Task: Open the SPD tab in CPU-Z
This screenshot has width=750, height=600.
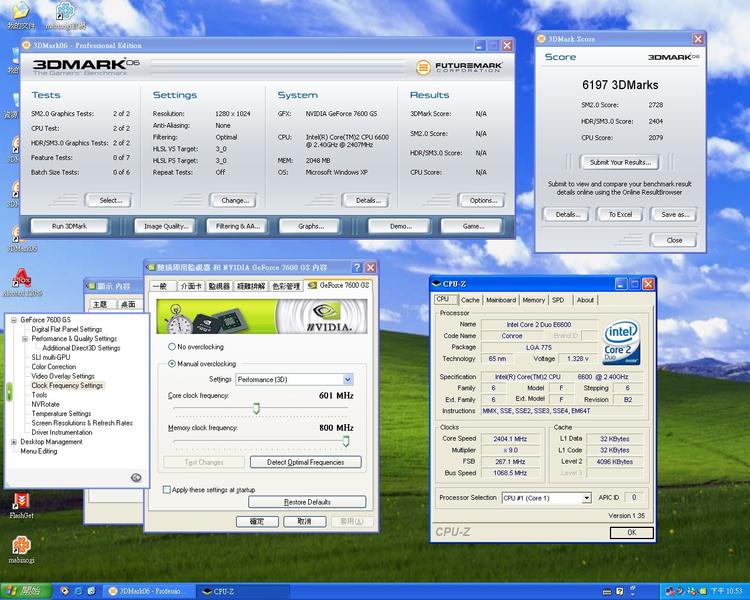Action: [x=558, y=300]
